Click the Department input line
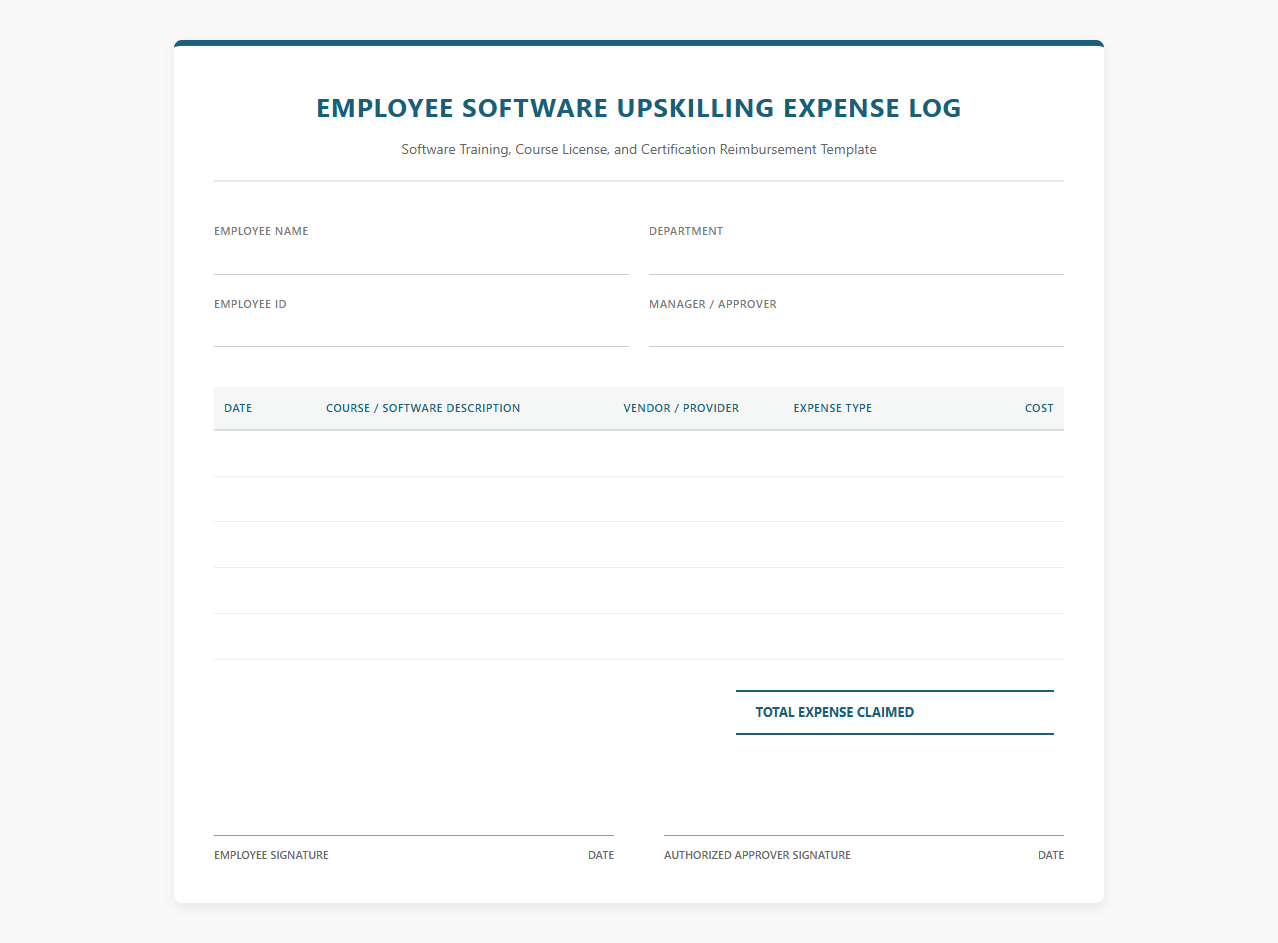Image resolution: width=1278 pixels, height=943 pixels. [x=856, y=260]
